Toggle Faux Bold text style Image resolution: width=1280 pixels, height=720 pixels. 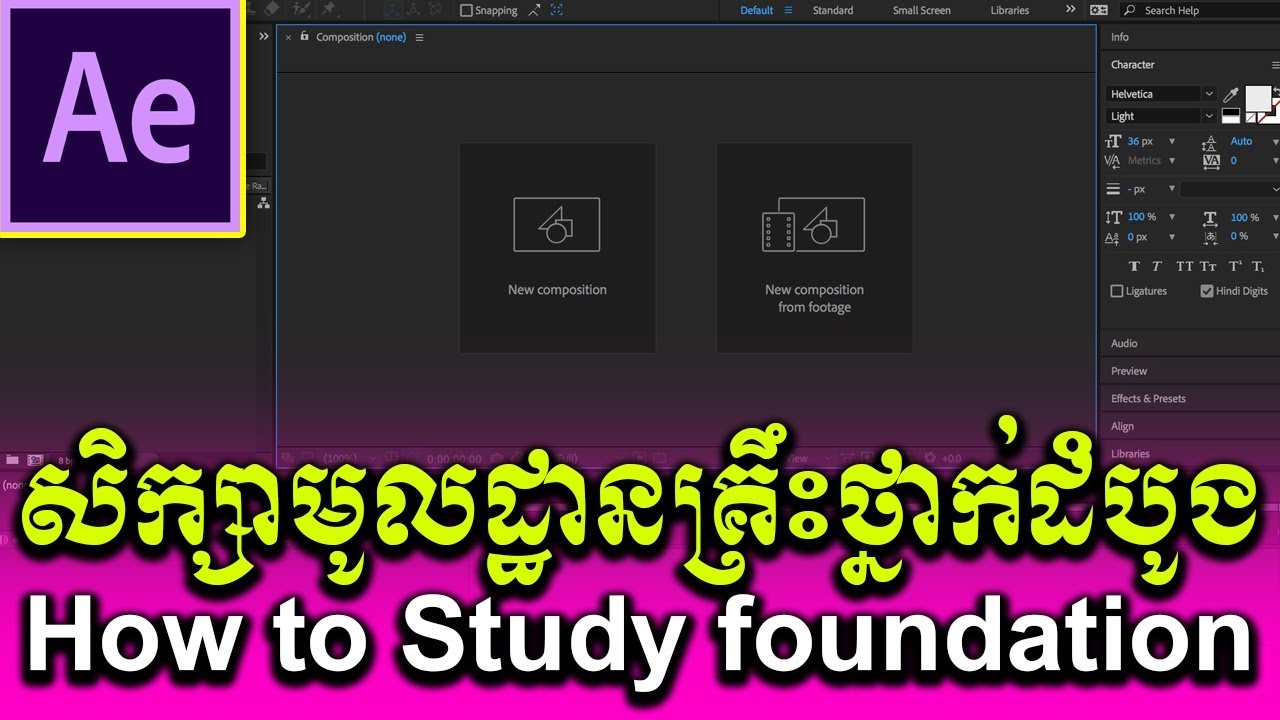[x=1134, y=266]
